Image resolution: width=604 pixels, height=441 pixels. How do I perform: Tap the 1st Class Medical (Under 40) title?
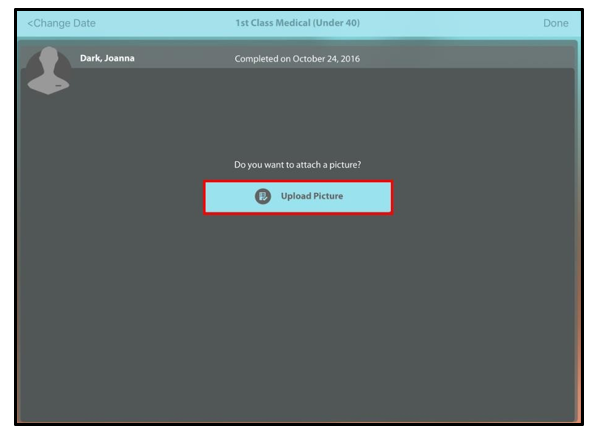(x=297, y=23)
